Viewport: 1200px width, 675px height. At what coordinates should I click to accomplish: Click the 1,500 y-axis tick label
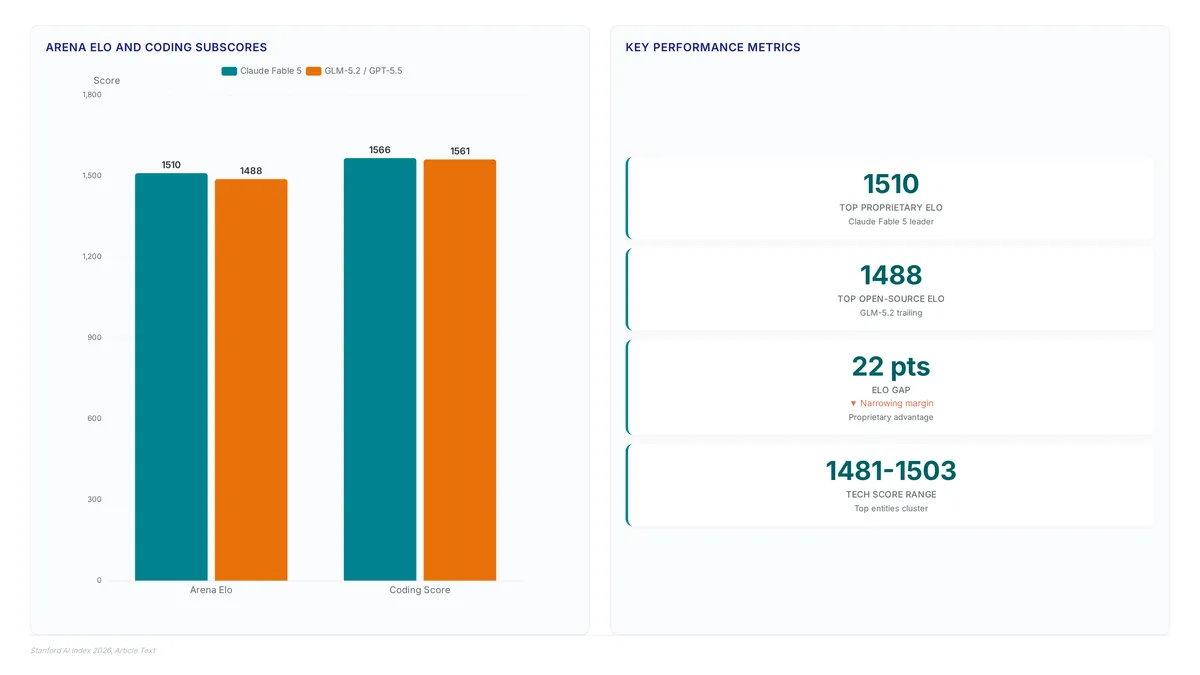pyautogui.click(x=92, y=176)
